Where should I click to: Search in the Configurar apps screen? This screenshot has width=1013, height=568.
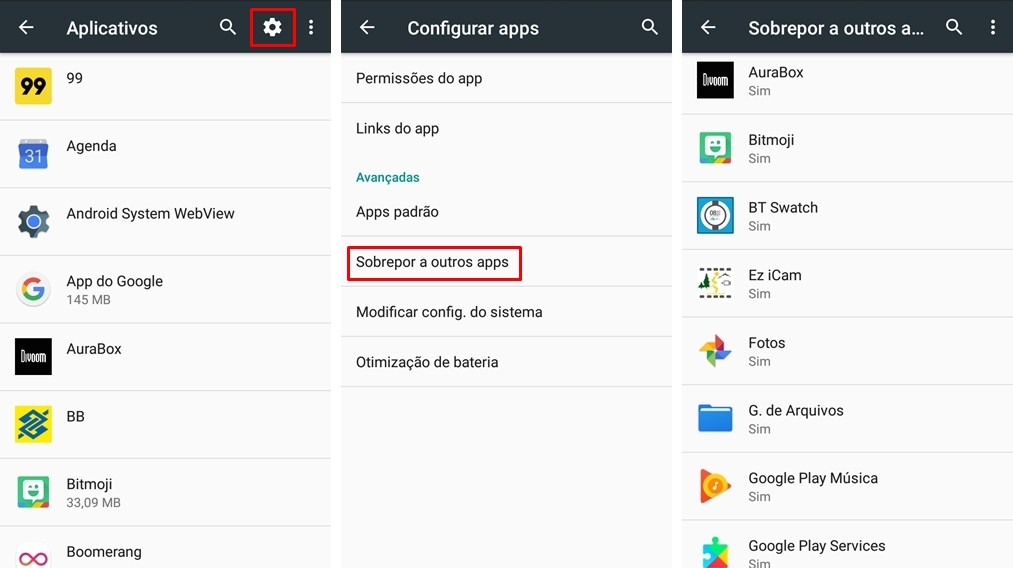click(649, 27)
